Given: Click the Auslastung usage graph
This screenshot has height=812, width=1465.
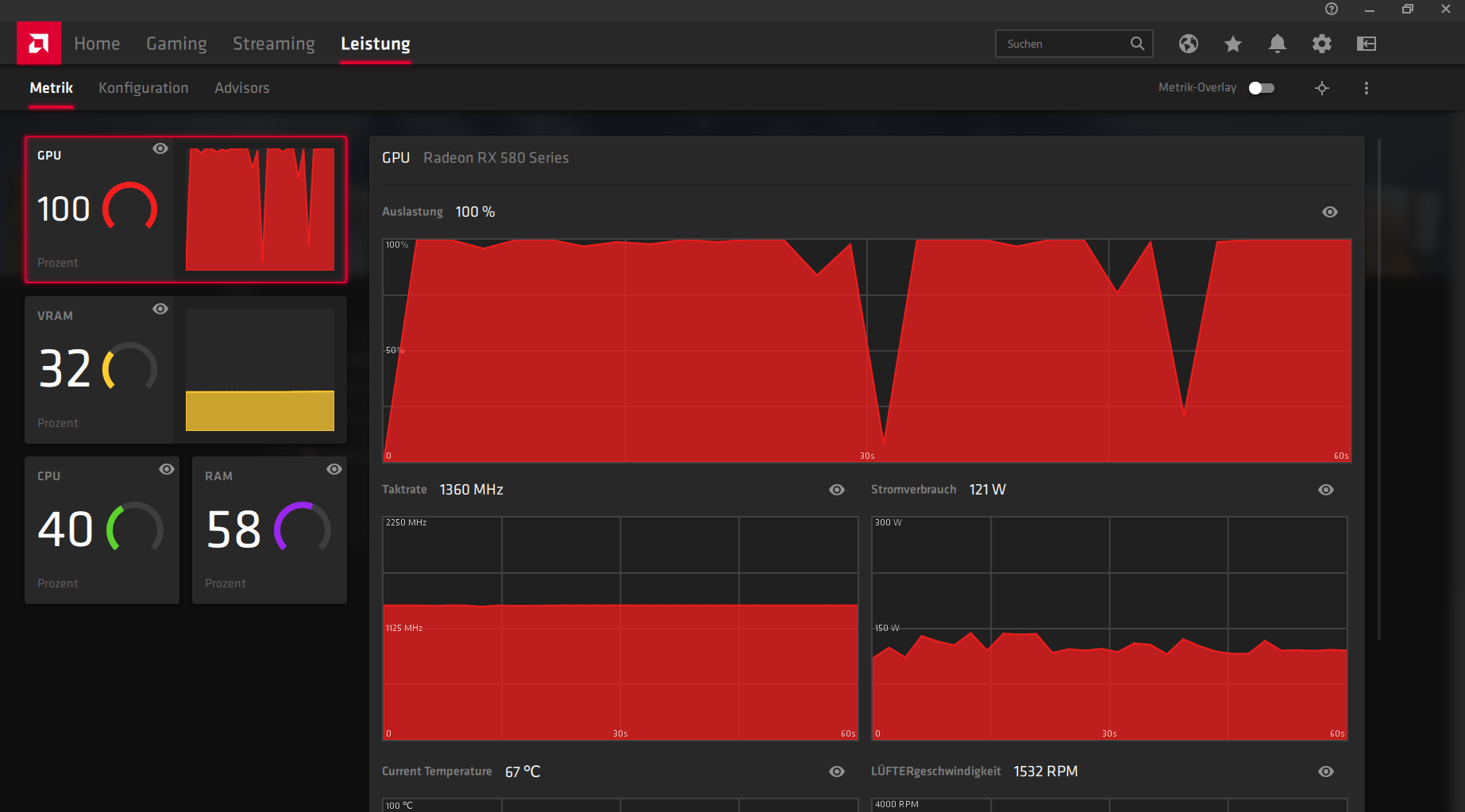Looking at the screenshot, I should point(866,350).
